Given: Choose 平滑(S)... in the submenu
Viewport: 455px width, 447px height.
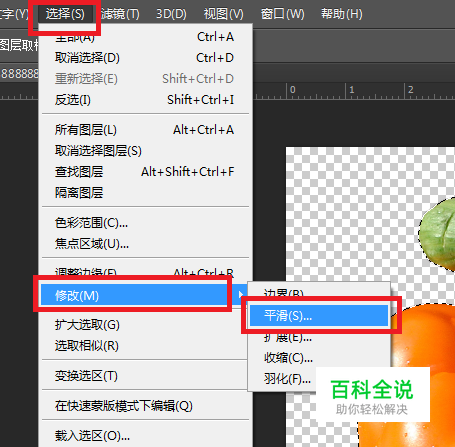Looking at the screenshot, I should point(319,315).
